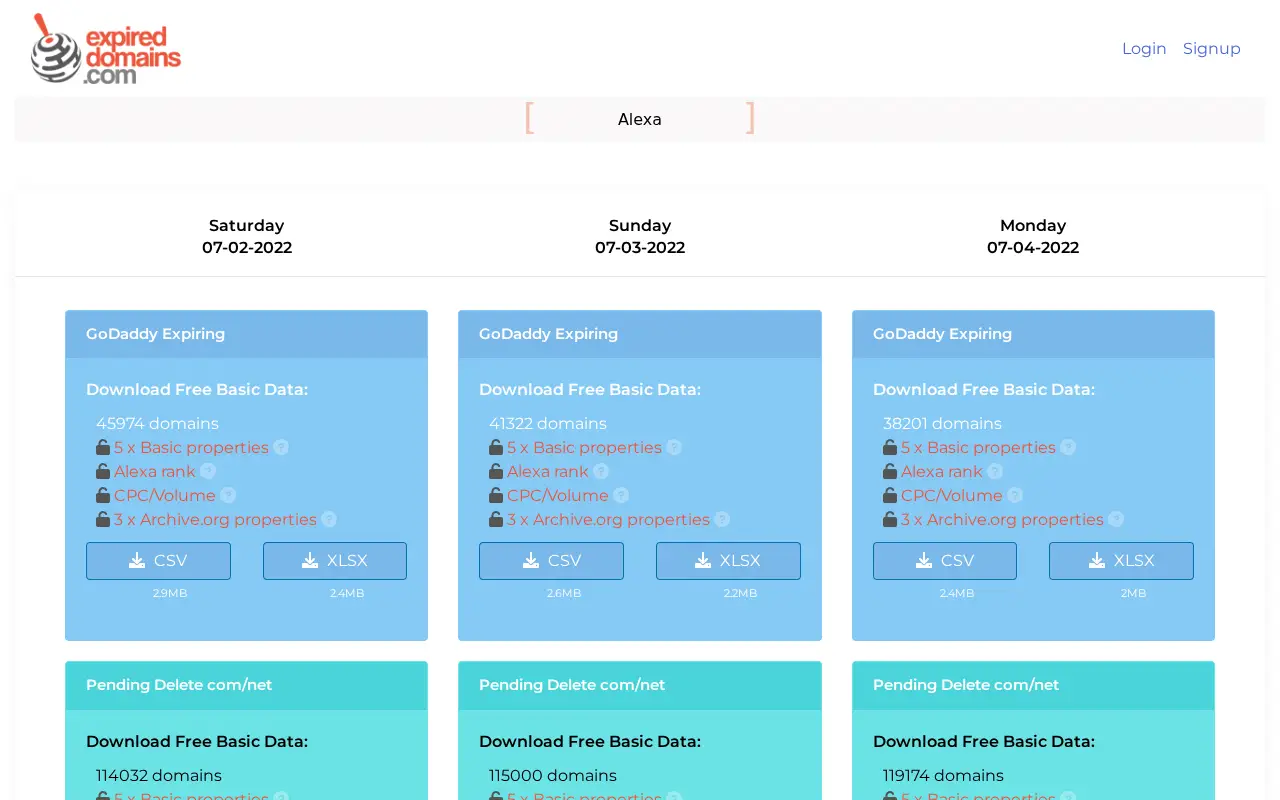Viewport: 1280px width, 800px height.
Task: Open help icon beside Sunday GoDaddy 5 x Basic properties
Action: (674, 447)
